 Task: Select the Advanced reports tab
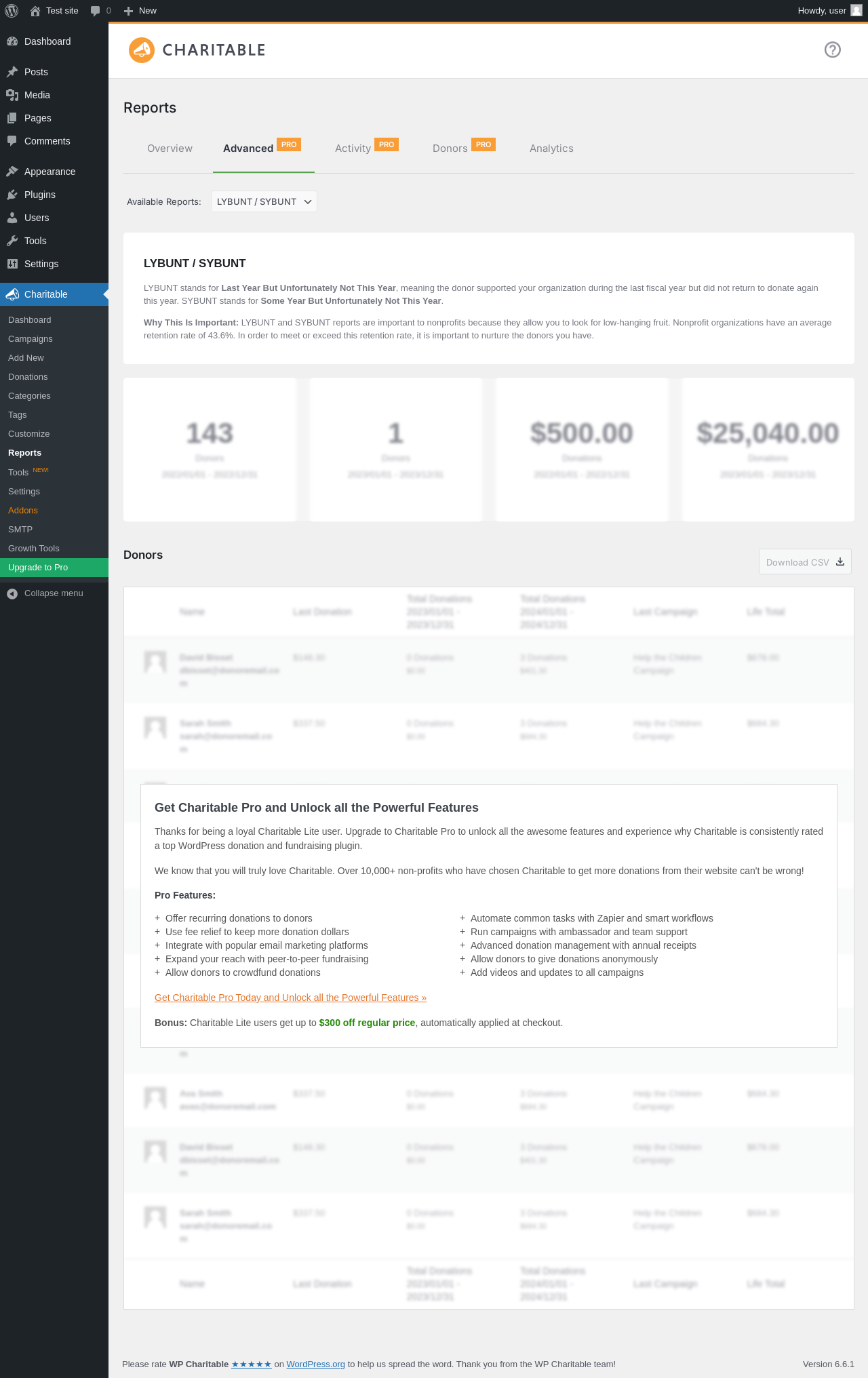248,149
